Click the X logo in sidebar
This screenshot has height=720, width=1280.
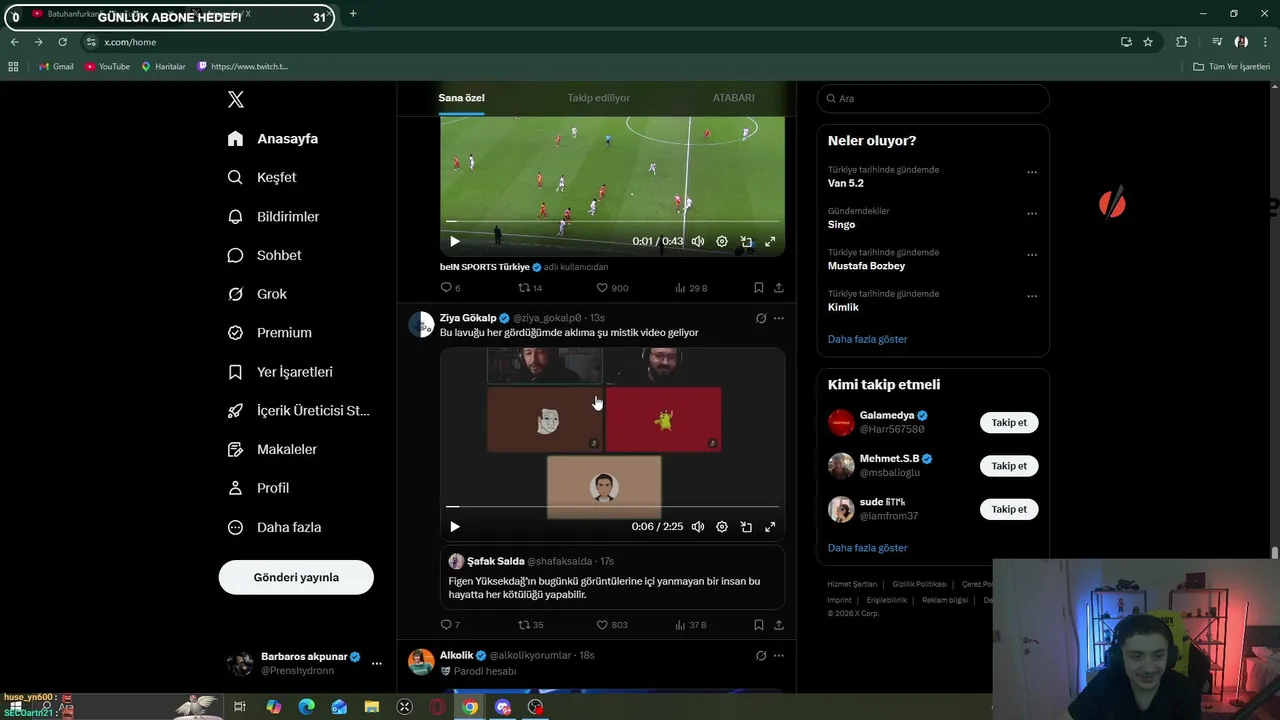pos(236,99)
